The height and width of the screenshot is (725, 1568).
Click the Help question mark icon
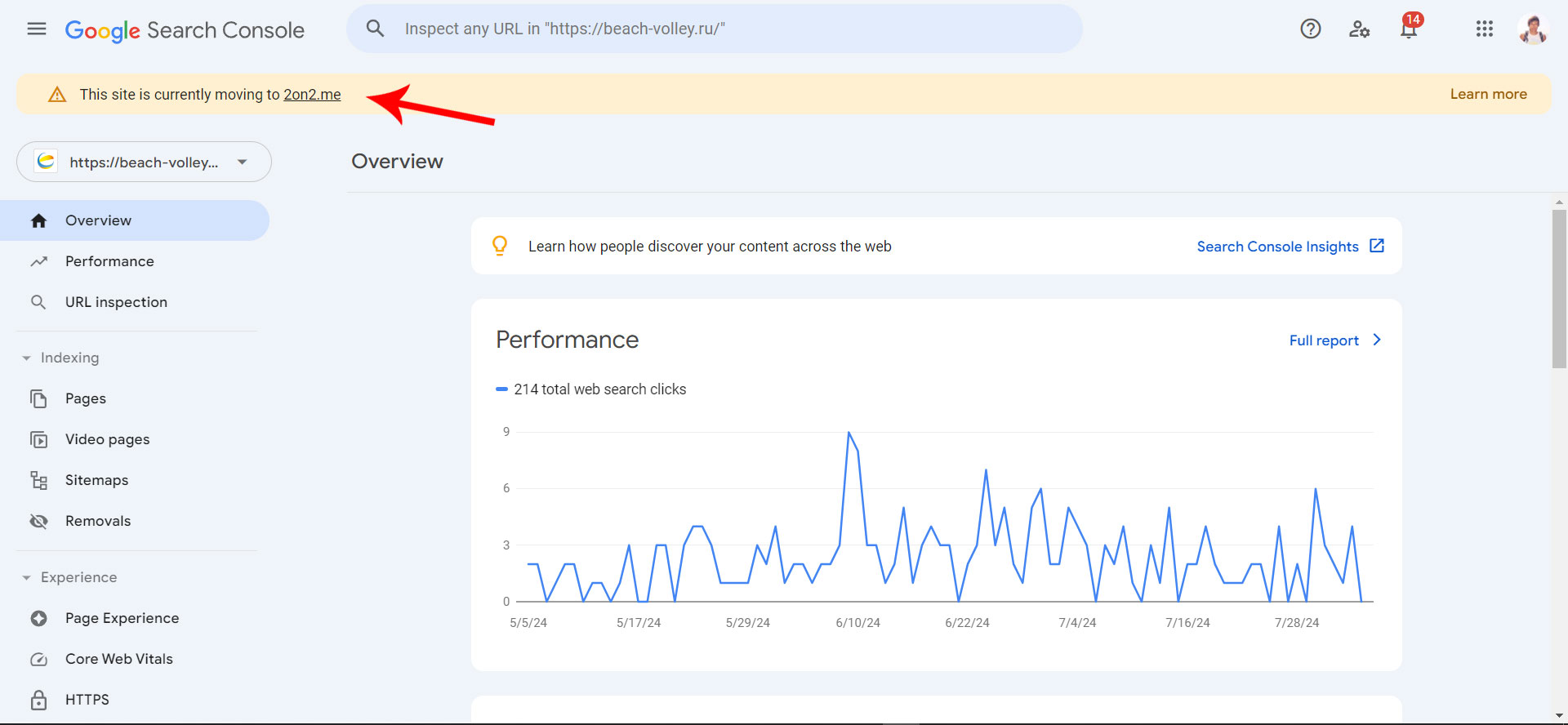pyautogui.click(x=1310, y=29)
